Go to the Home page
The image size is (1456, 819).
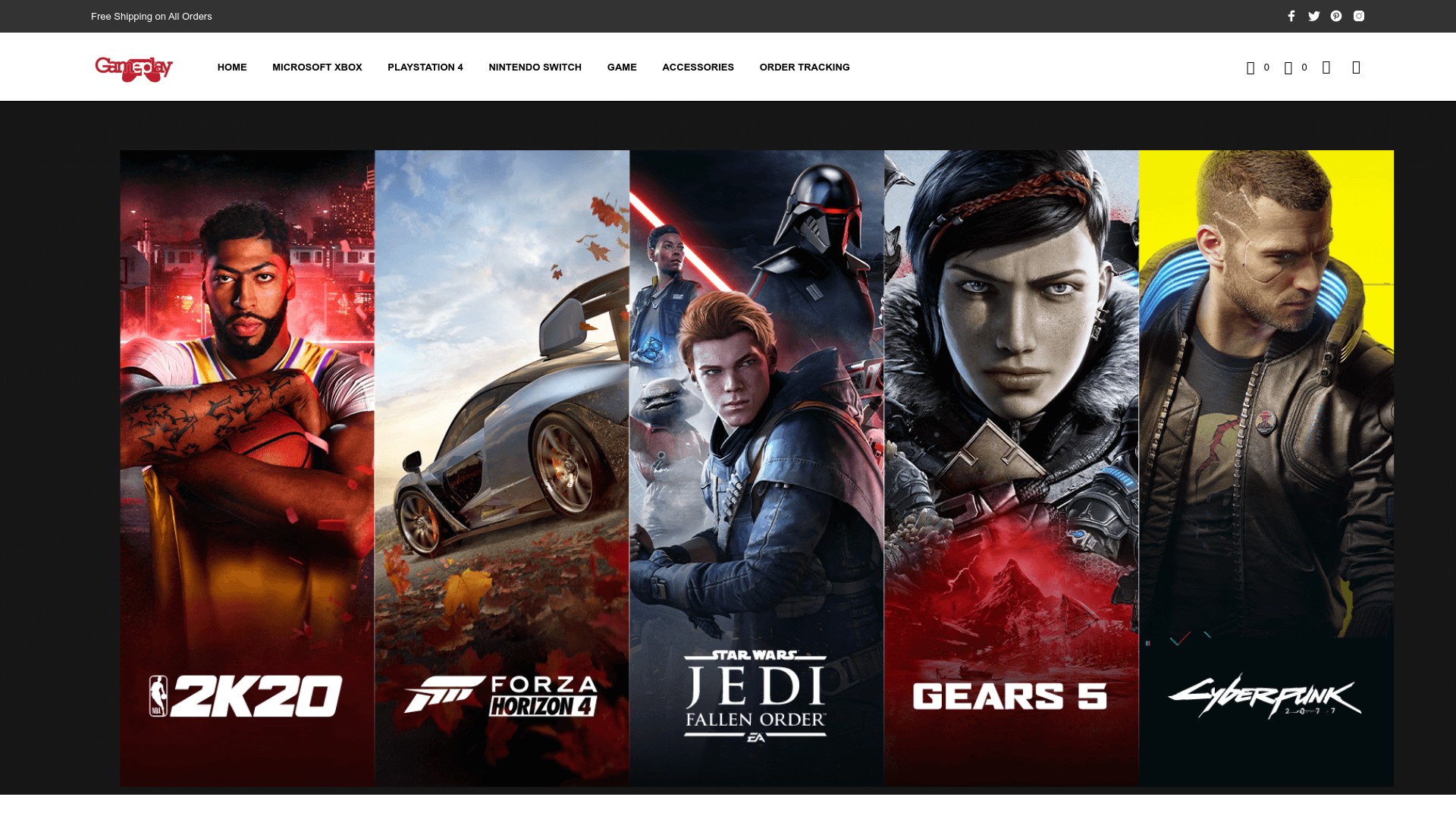pos(232,67)
